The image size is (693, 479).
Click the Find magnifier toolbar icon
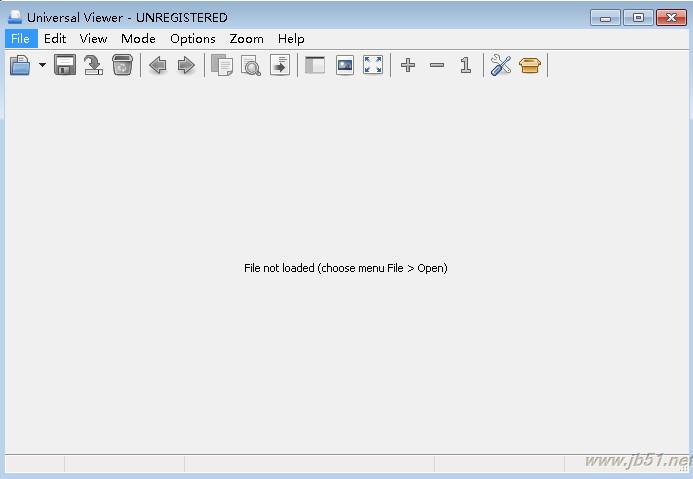(x=251, y=65)
